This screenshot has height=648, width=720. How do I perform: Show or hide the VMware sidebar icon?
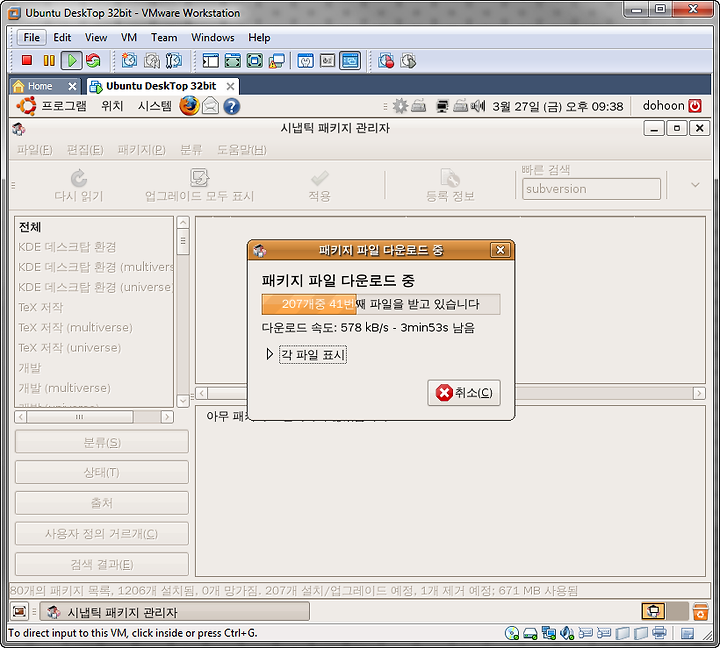211,61
